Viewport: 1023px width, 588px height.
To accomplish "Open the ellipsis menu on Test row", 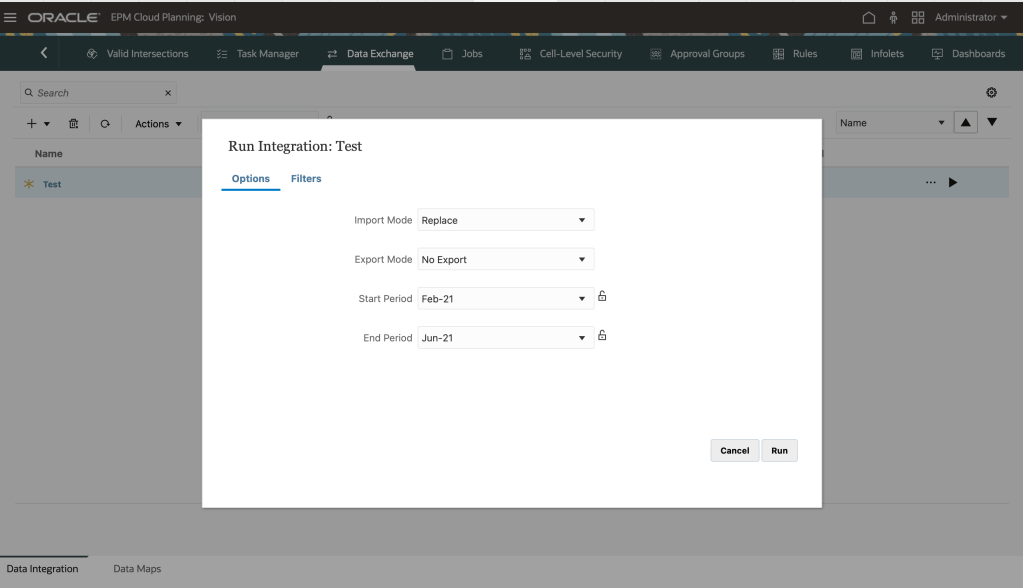I will 930,183.
